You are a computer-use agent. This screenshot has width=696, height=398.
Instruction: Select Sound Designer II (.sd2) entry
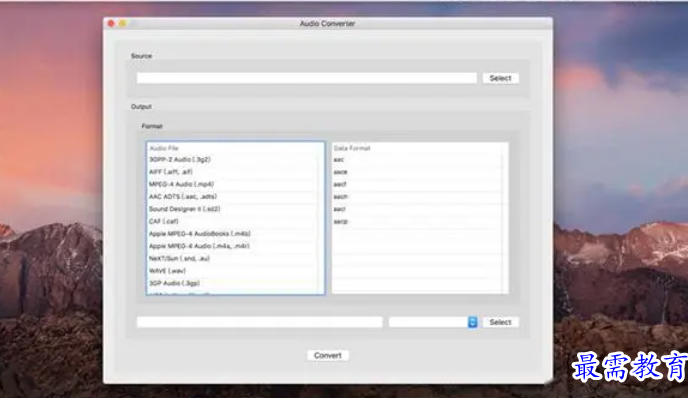[233, 209]
